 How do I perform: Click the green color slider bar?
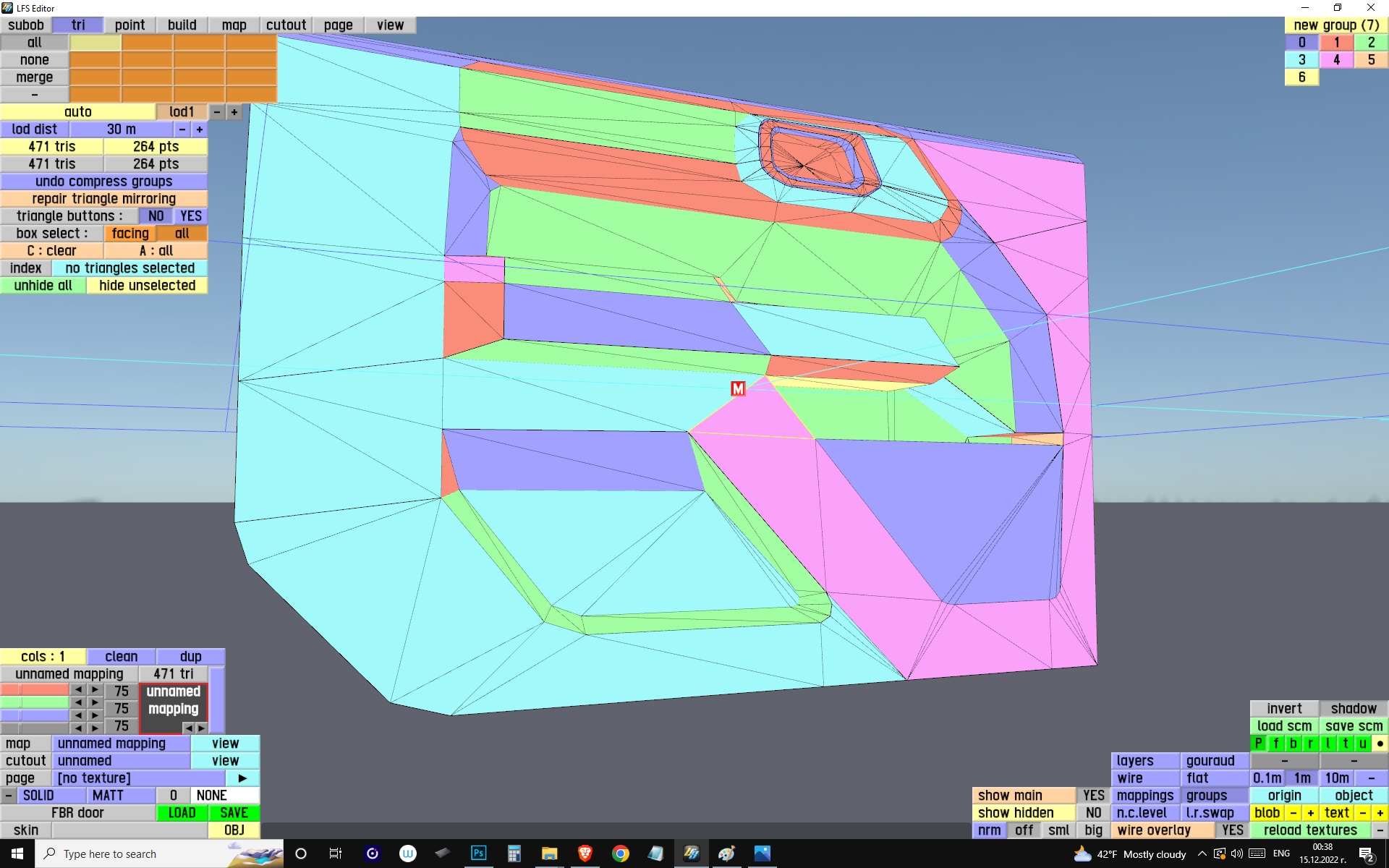pyautogui.click(x=34, y=702)
